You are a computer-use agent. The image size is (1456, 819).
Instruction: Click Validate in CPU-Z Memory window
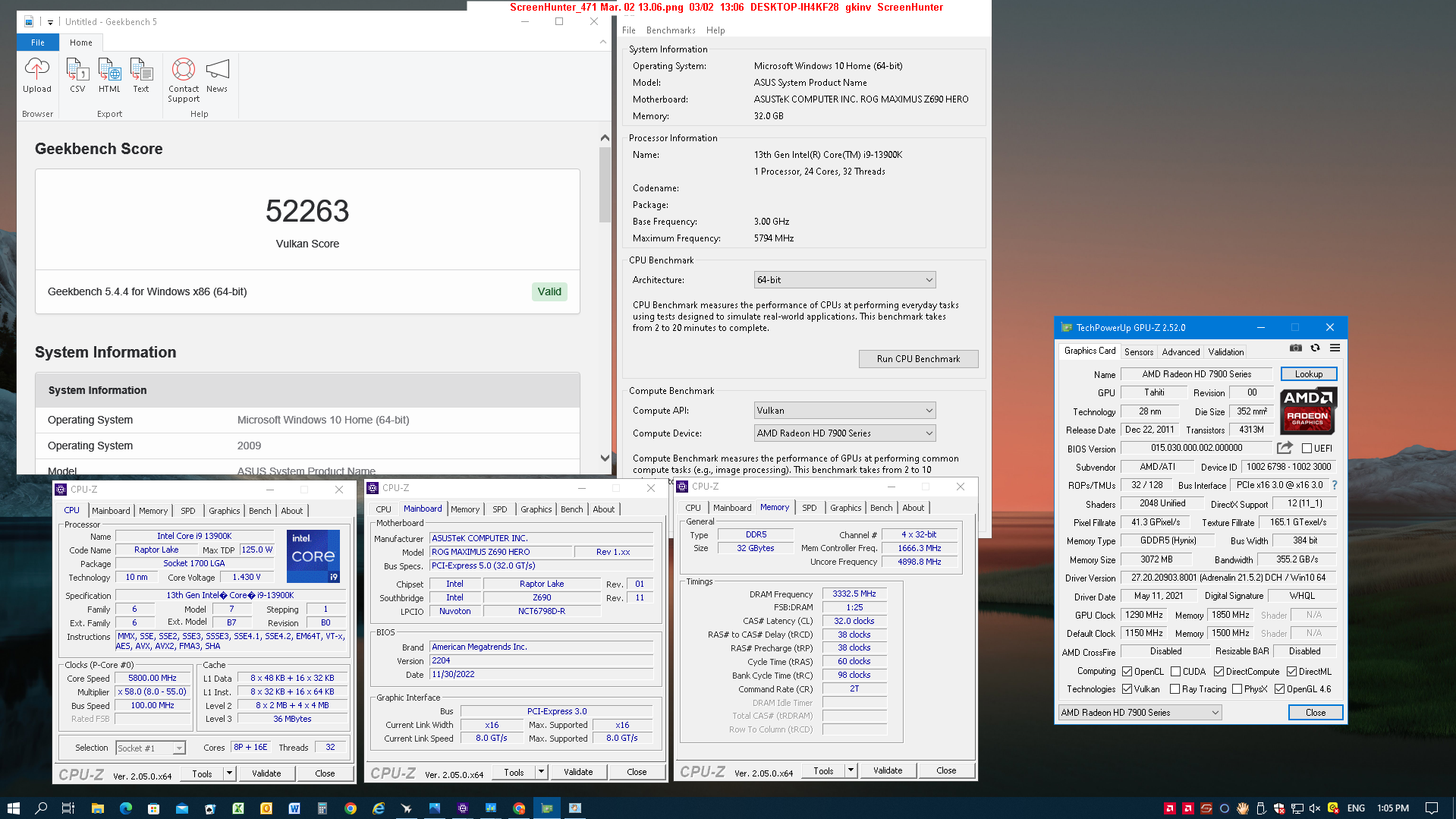tap(888, 770)
